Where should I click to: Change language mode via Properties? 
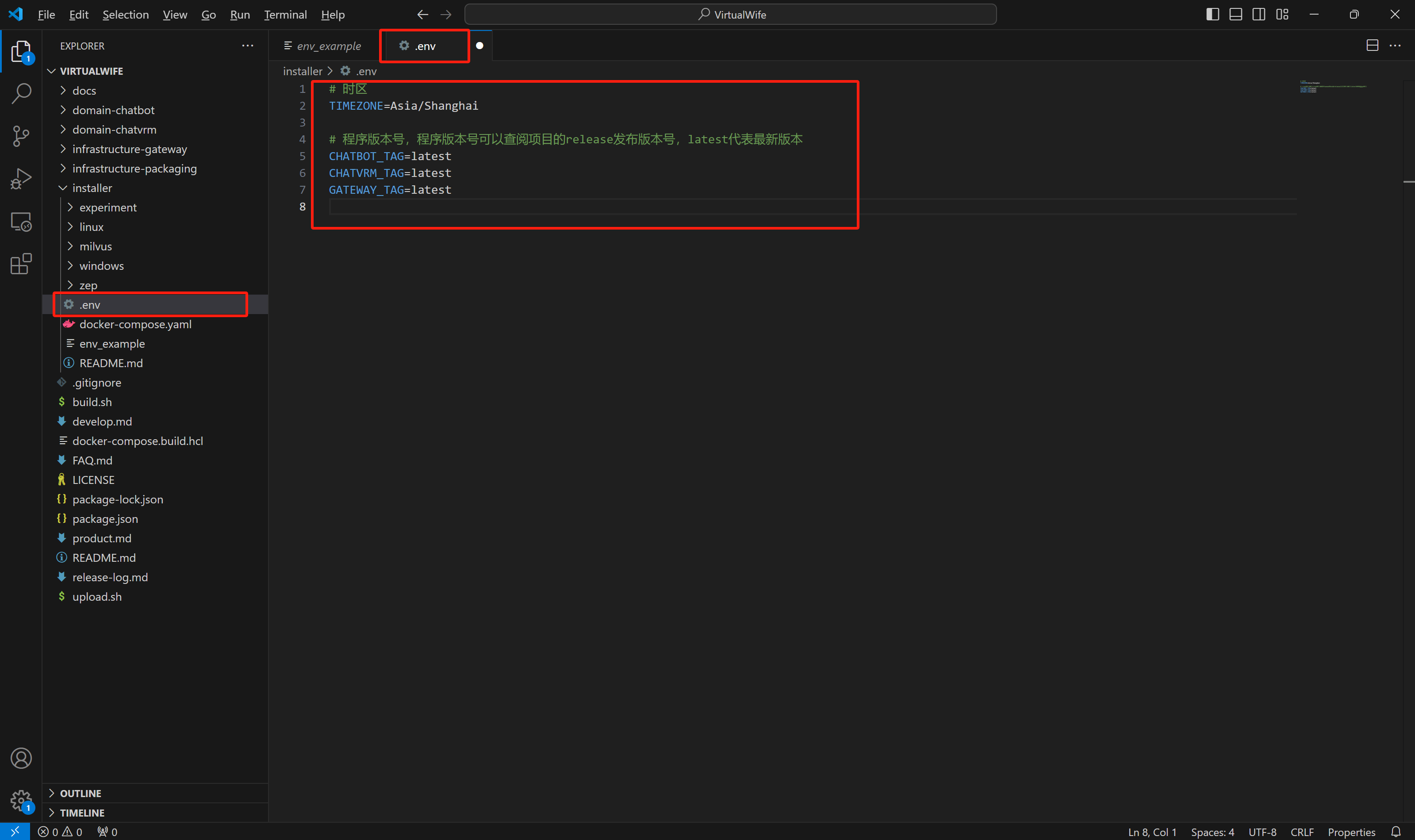click(1351, 832)
